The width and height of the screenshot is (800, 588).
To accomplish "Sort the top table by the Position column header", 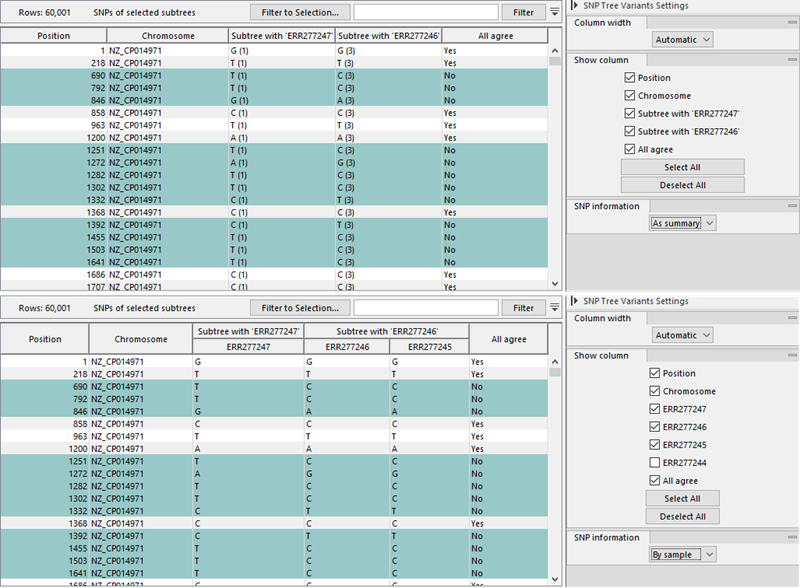I will click(x=55, y=34).
